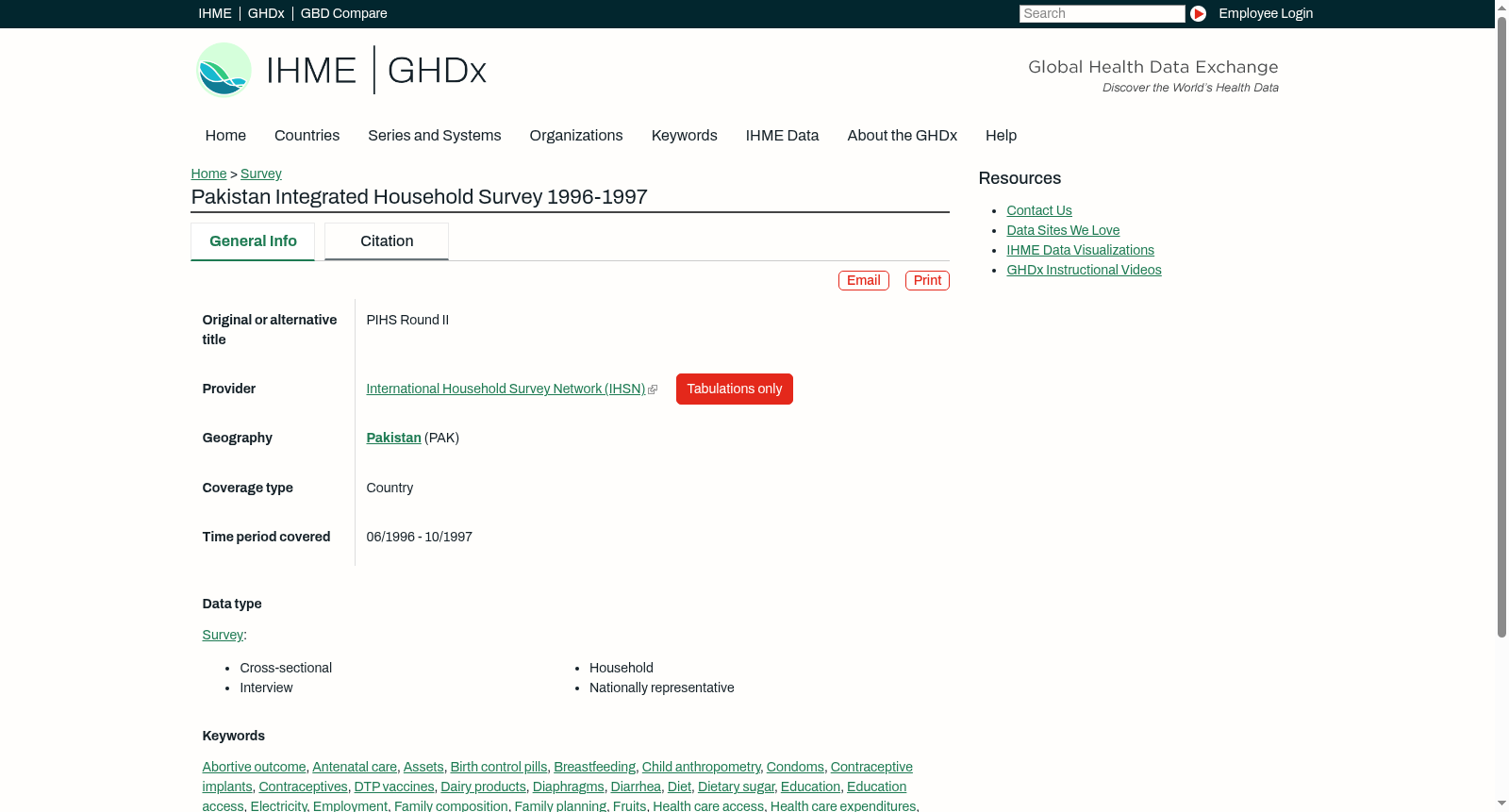Click the Breastfeeding keyword link
Image resolution: width=1509 pixels, height=812 pixels.
pyautogui.click(x=594, y=767)
